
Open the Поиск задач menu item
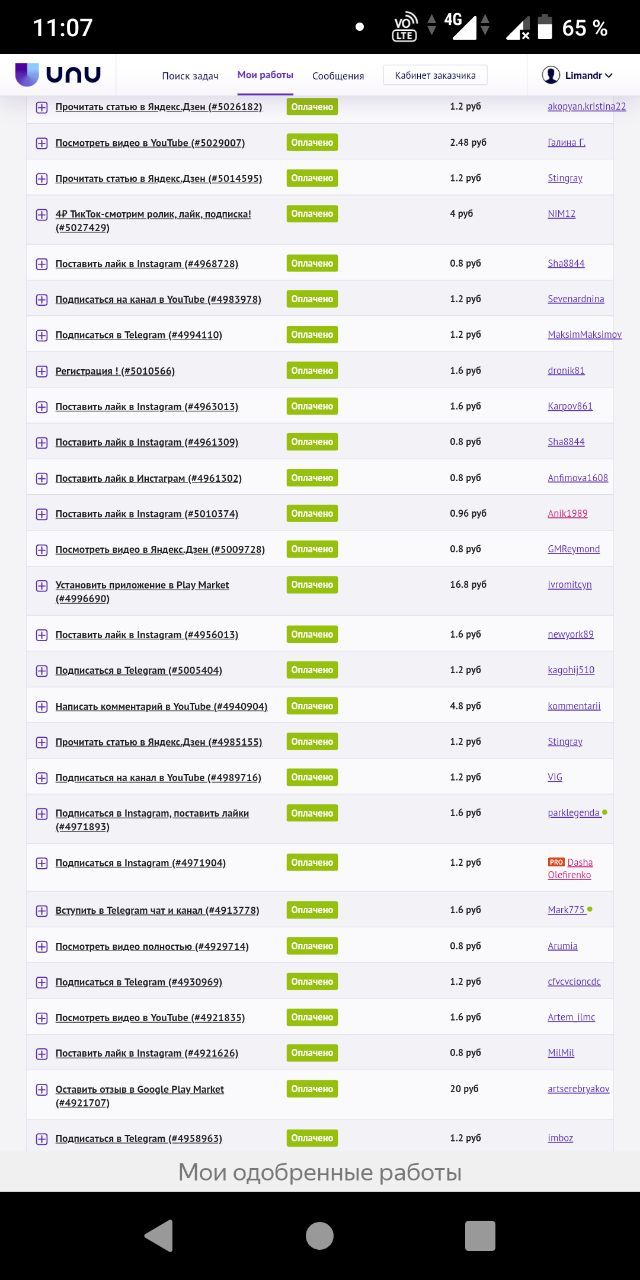click(x=190, y=76)
